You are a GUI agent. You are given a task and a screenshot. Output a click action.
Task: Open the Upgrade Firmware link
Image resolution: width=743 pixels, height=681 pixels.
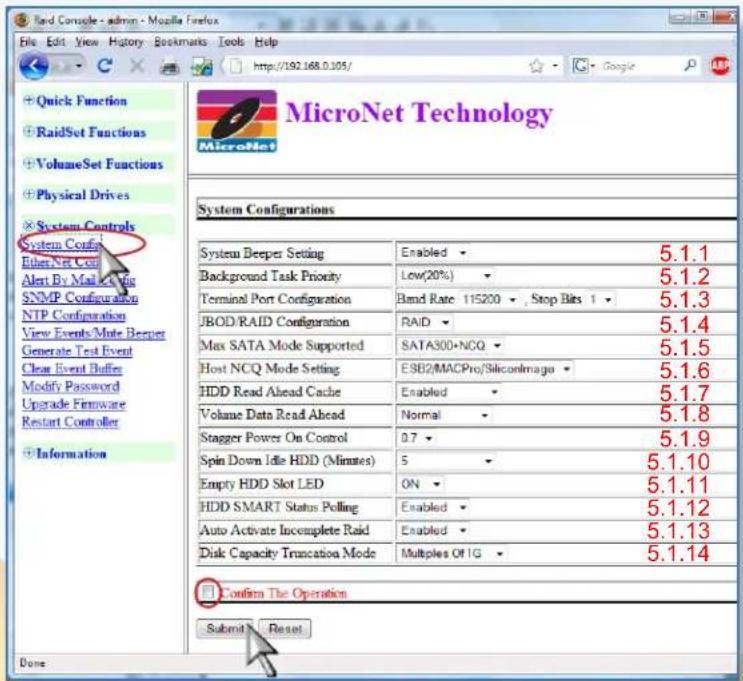[x=73, y=404]
